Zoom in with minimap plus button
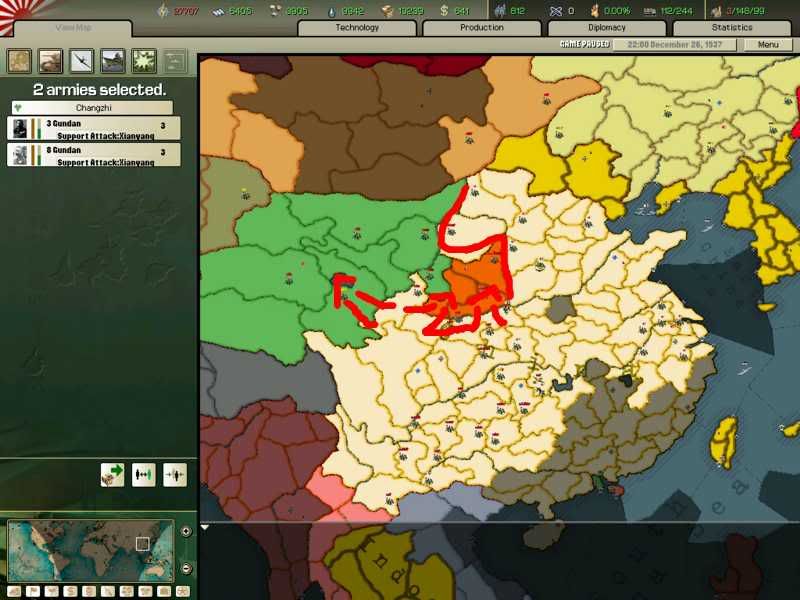 coord(186,531)
